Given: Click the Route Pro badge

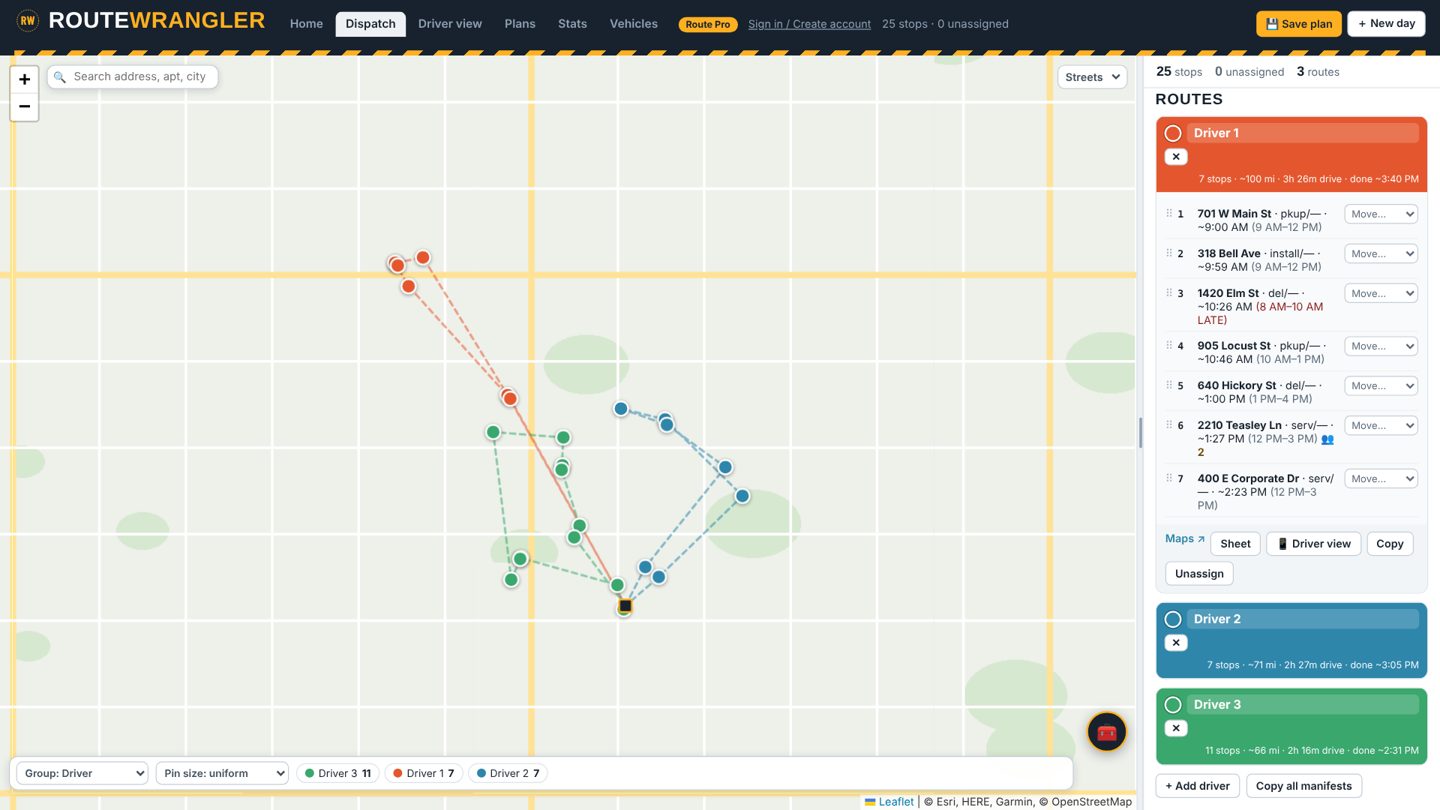Looking at the screenshot, I should pos(708,24).
